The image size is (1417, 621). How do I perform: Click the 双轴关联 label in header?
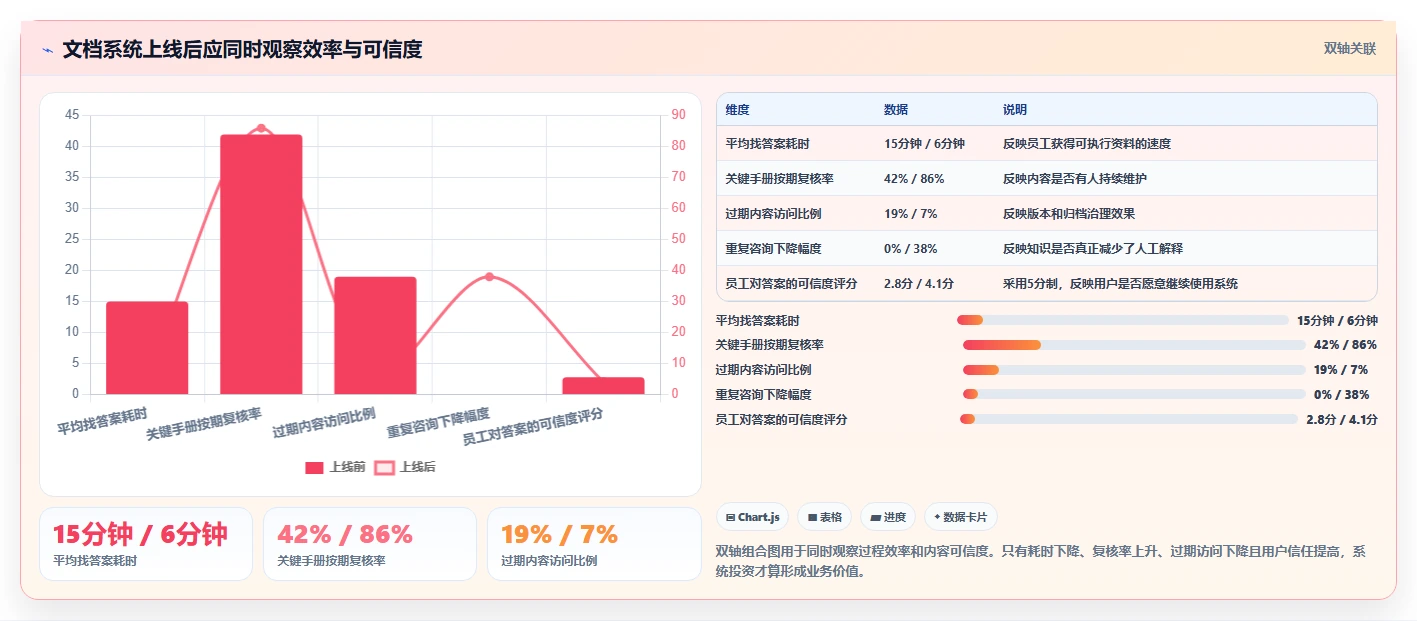point(1350,48)
